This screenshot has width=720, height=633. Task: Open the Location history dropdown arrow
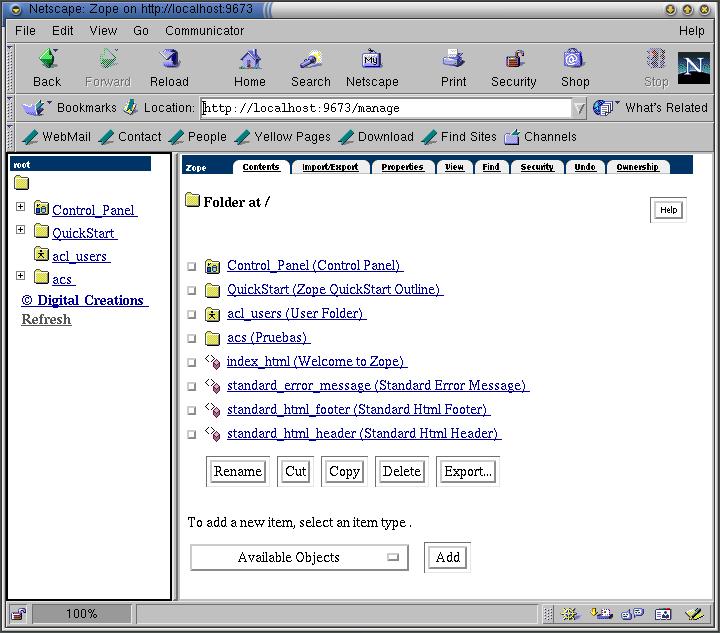point(579,108)
